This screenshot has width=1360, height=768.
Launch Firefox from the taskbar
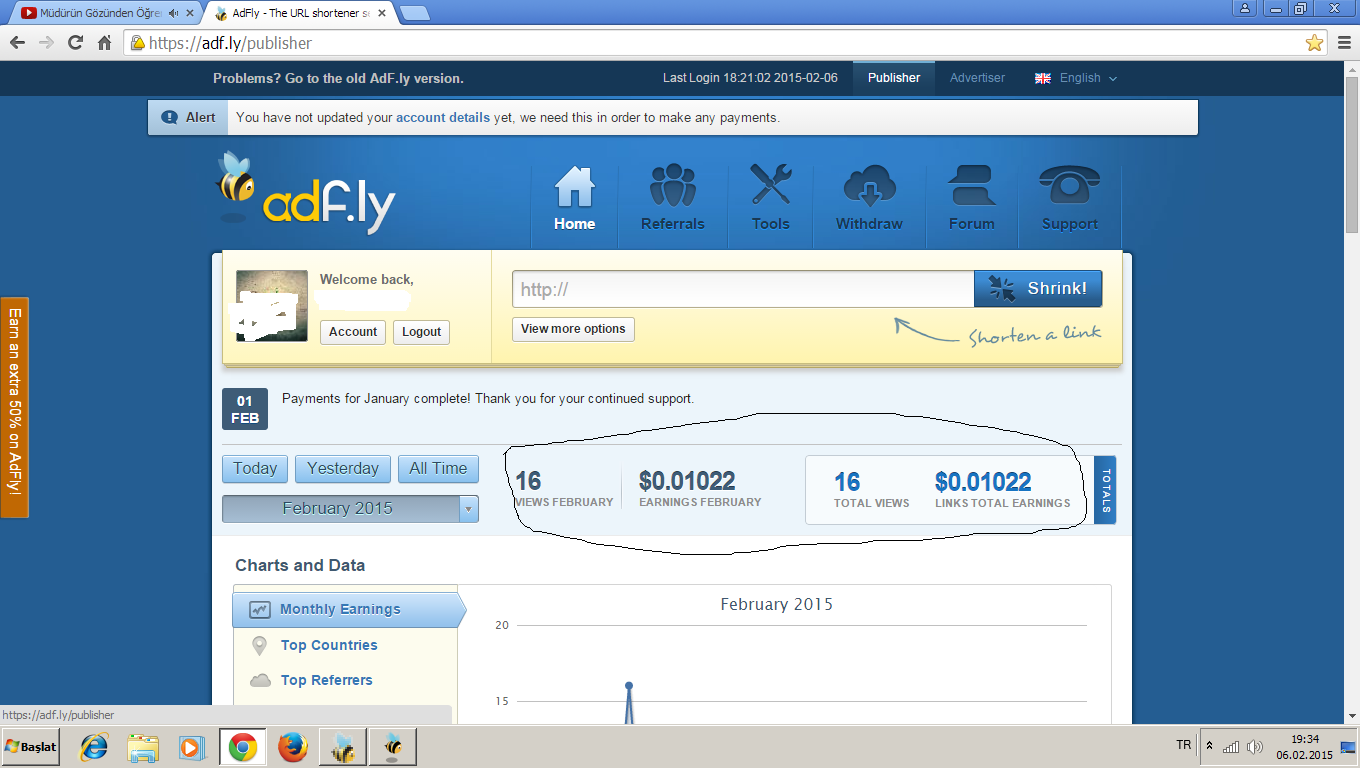[292, 747]
